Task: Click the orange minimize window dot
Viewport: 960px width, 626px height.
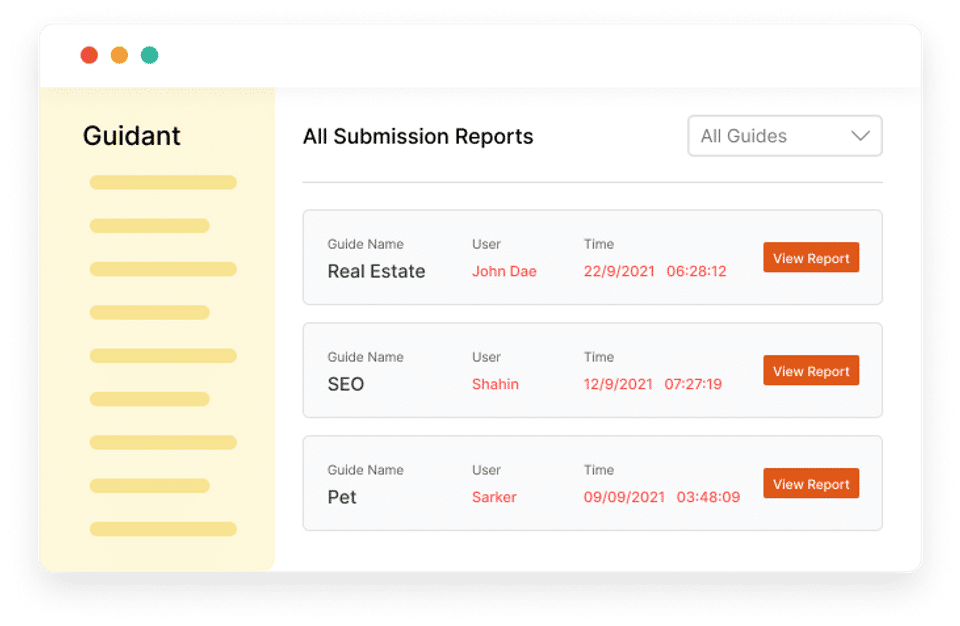Action: pos(119,55)
